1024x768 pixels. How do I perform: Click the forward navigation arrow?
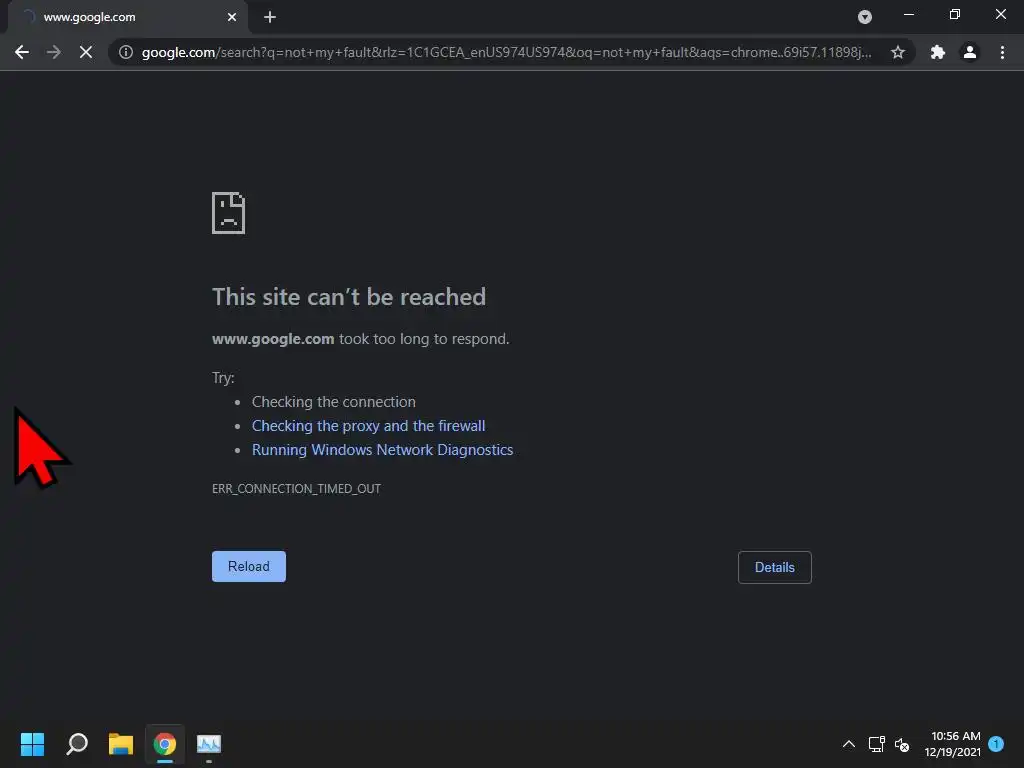coord(54,52)
